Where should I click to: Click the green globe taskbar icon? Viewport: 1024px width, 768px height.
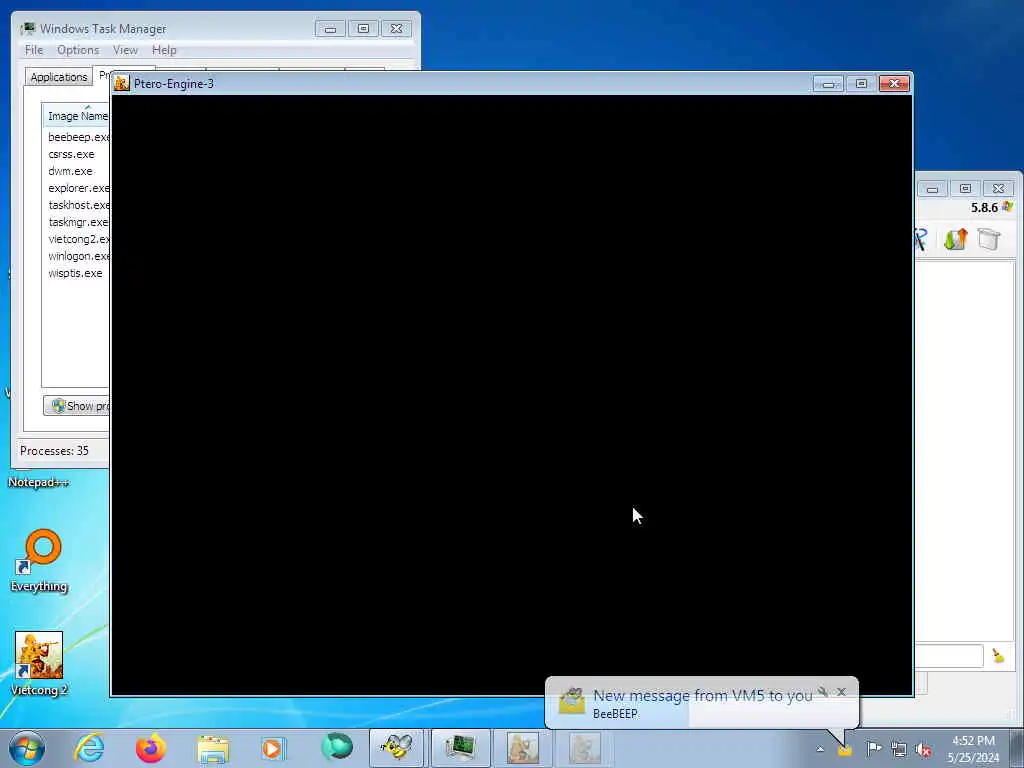pos(336,747)
